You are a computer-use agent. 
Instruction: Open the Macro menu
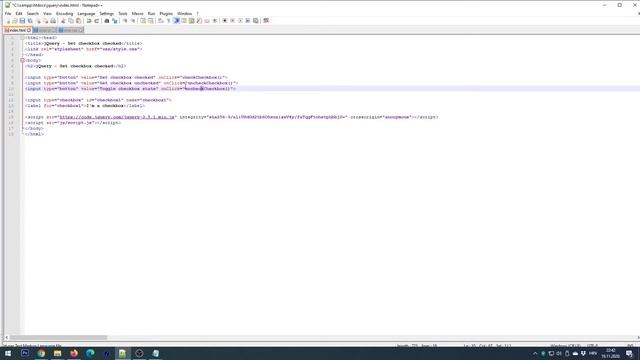(138, 13)
